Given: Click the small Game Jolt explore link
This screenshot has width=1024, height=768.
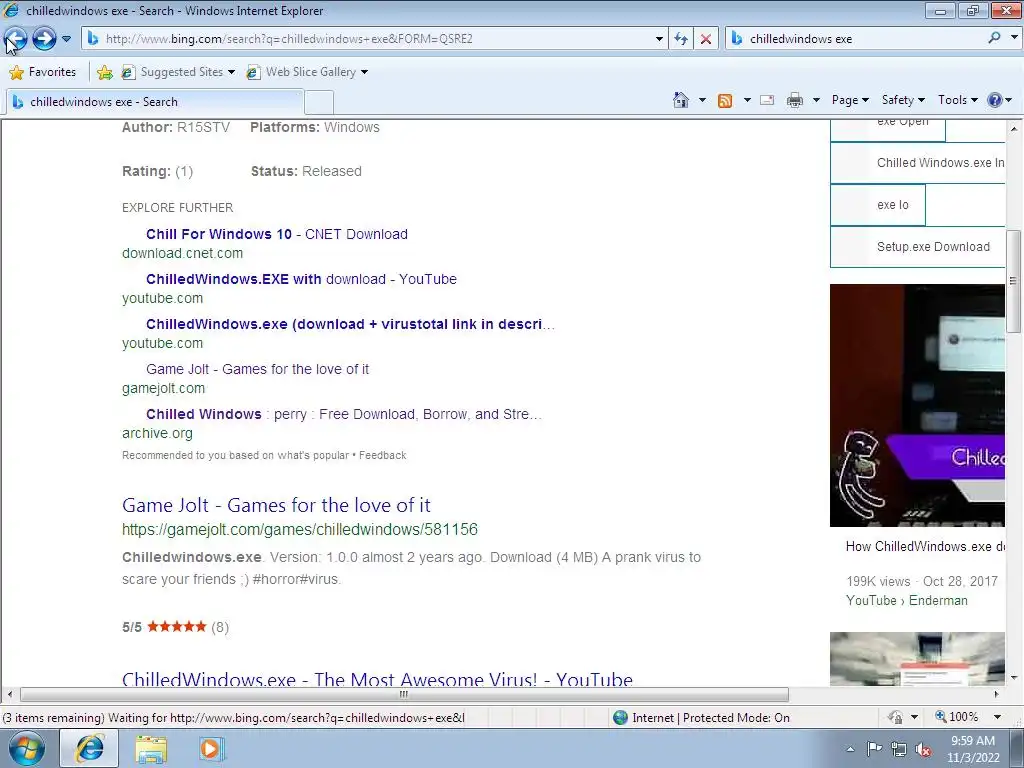Looking at the screenshot, I should pos(257,369).
